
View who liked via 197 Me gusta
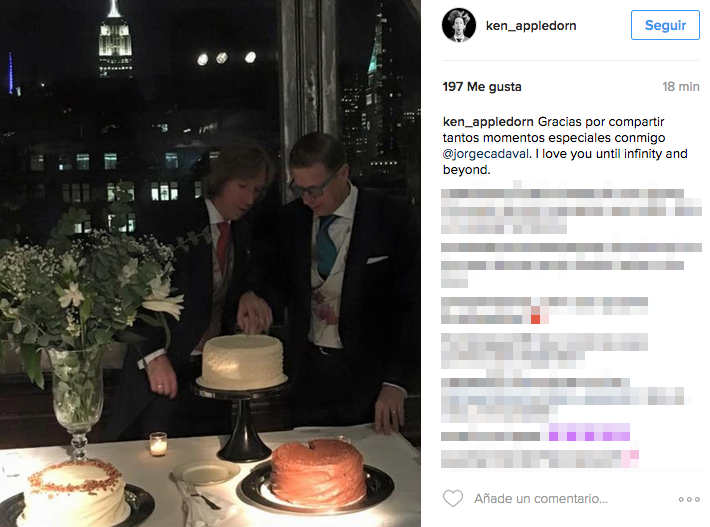point(482,86)
